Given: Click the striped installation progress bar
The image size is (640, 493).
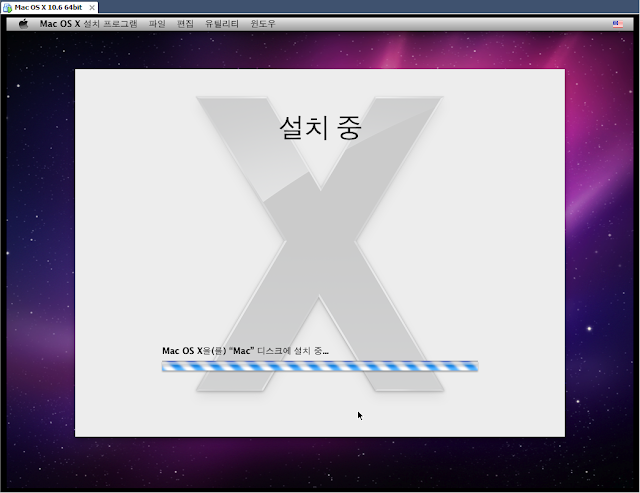Looking at the screenshot, I should tap(320, 366).
